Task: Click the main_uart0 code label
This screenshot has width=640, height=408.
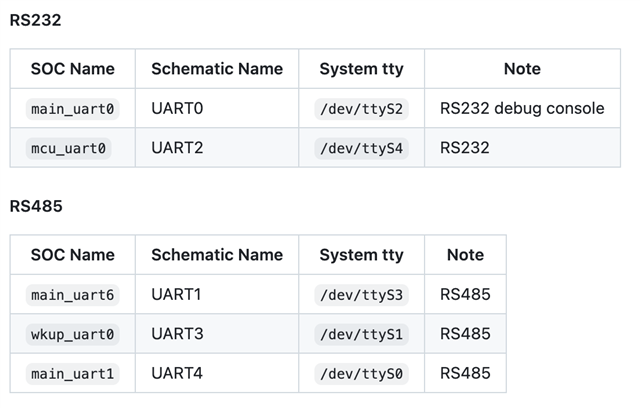Action: tap(73, 109)
